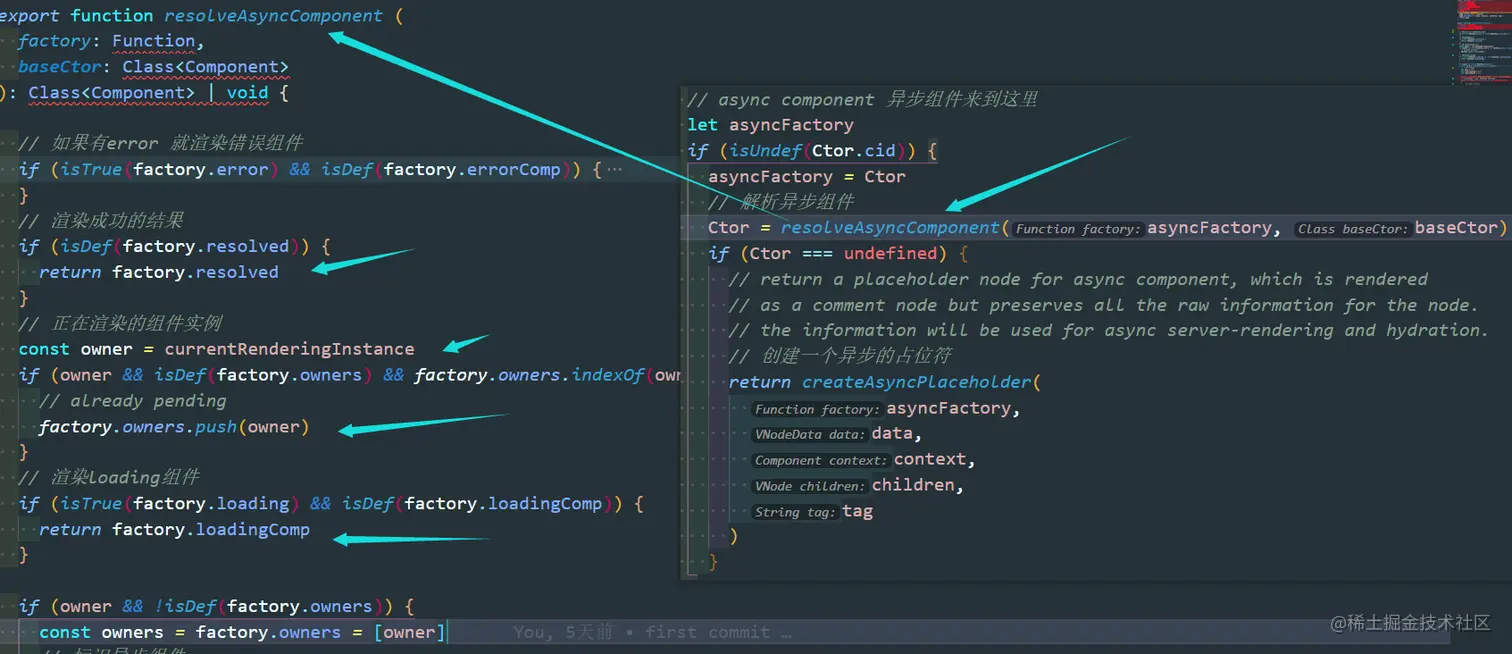This screenshot has height=654, width=1512.
Task: Click factory.resolved in the return statement
Action: point(195,272)
